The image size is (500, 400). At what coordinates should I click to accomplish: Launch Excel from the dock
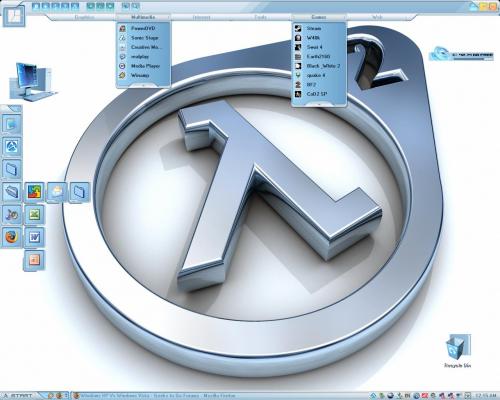point(34,214)
